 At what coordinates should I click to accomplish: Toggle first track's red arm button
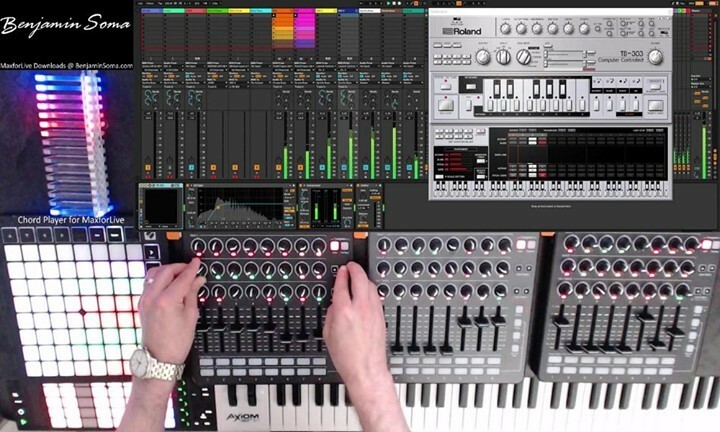(148, 177)
